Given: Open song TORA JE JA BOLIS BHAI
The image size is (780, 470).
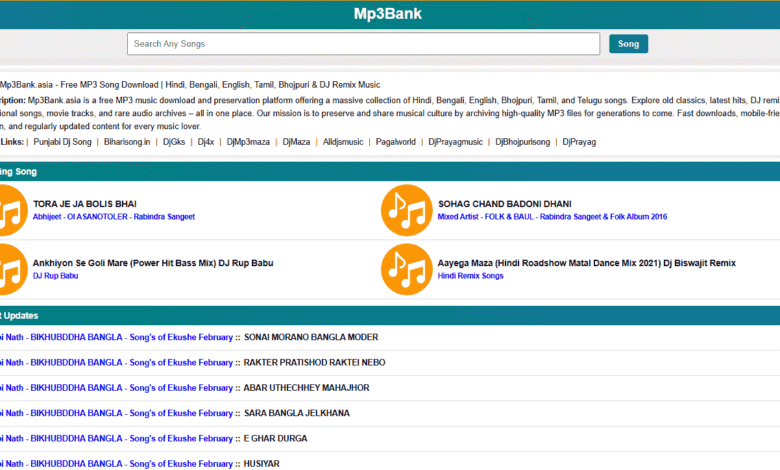Looking at the screenshot, I should click(85, 204).
